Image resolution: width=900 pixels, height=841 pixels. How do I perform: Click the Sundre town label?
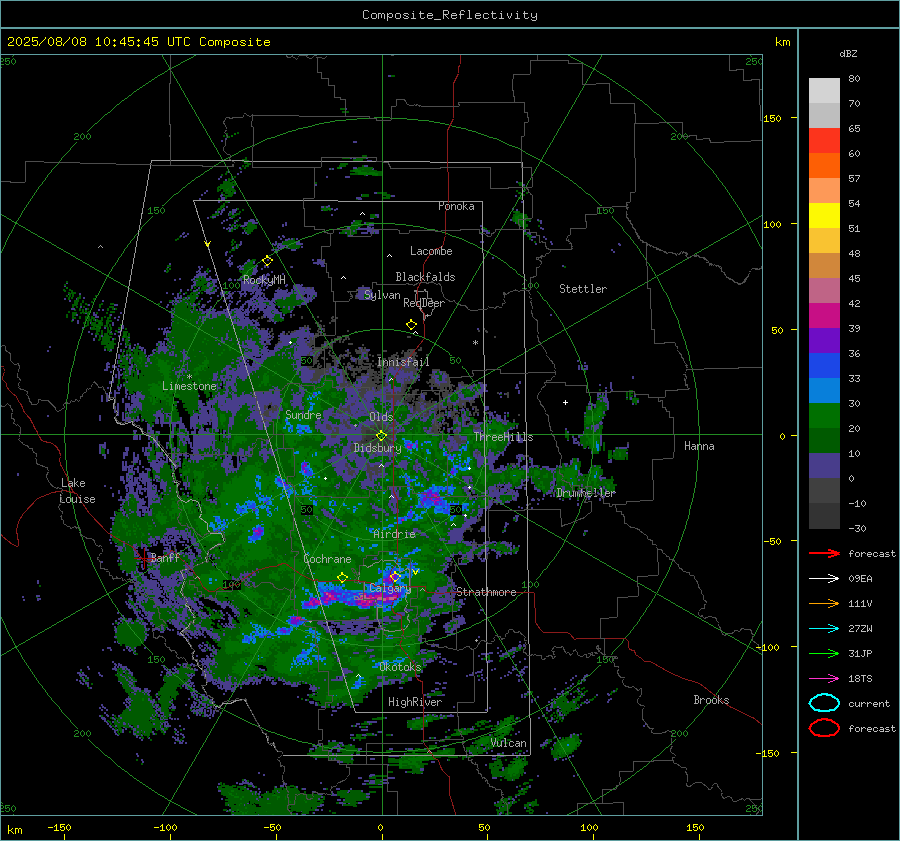point(303,414)
